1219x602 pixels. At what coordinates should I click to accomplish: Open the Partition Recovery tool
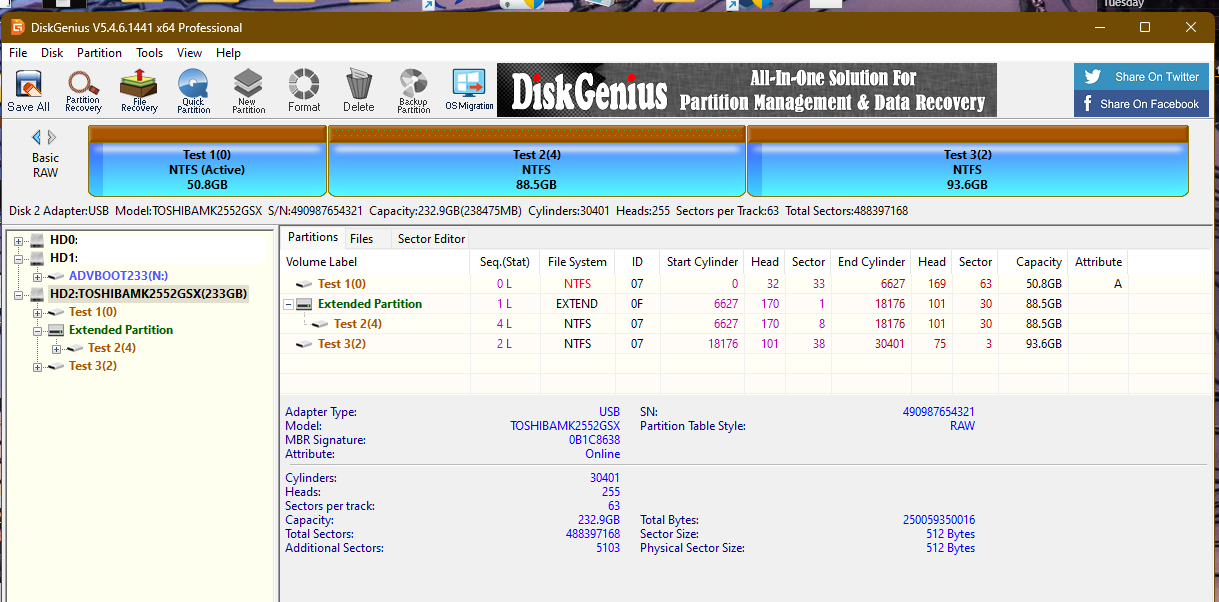click(83, 91)
